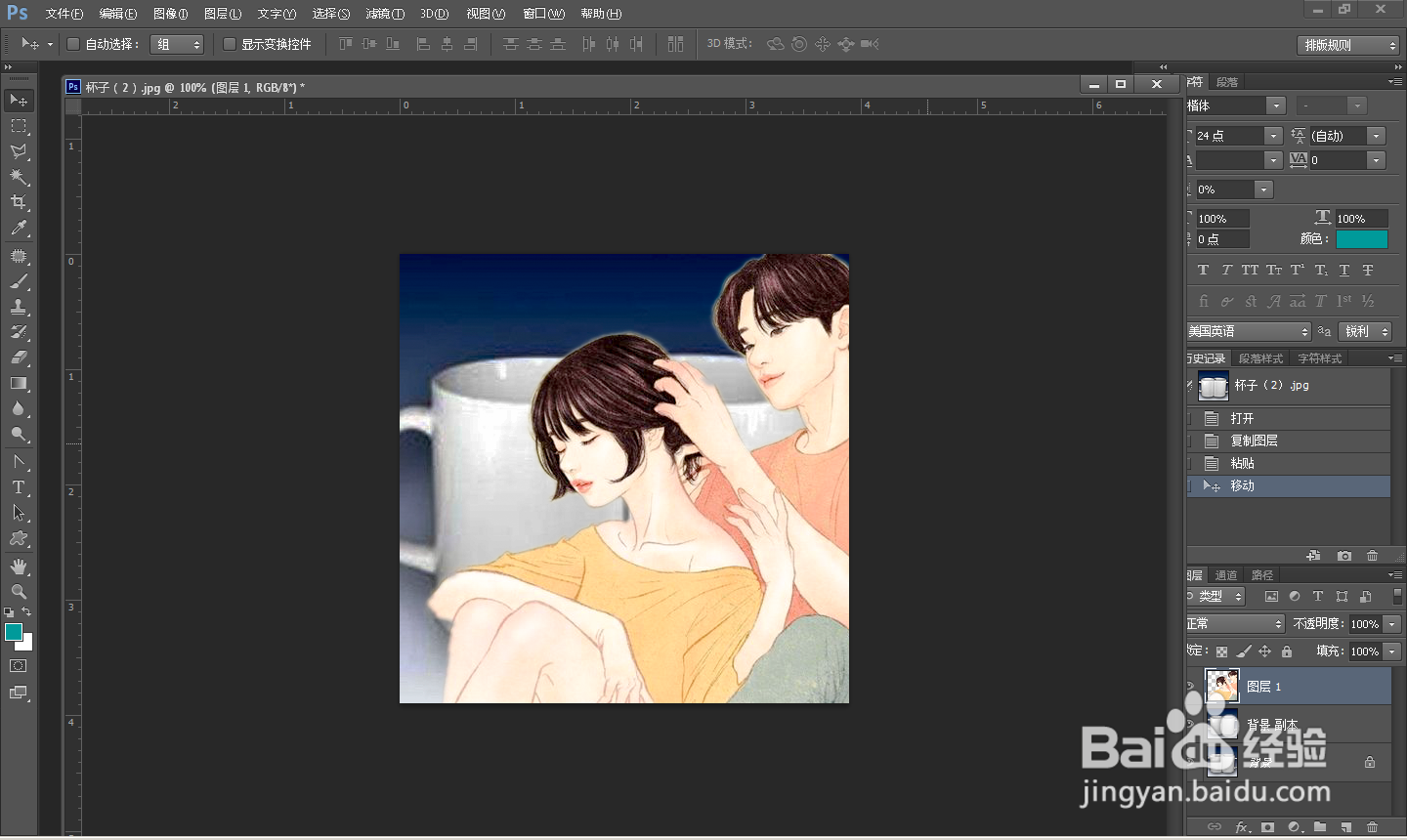Viewport: 1407px width, 840px height.
Task: Open the 滤镜(T) menu
Action: click(385, 14)
